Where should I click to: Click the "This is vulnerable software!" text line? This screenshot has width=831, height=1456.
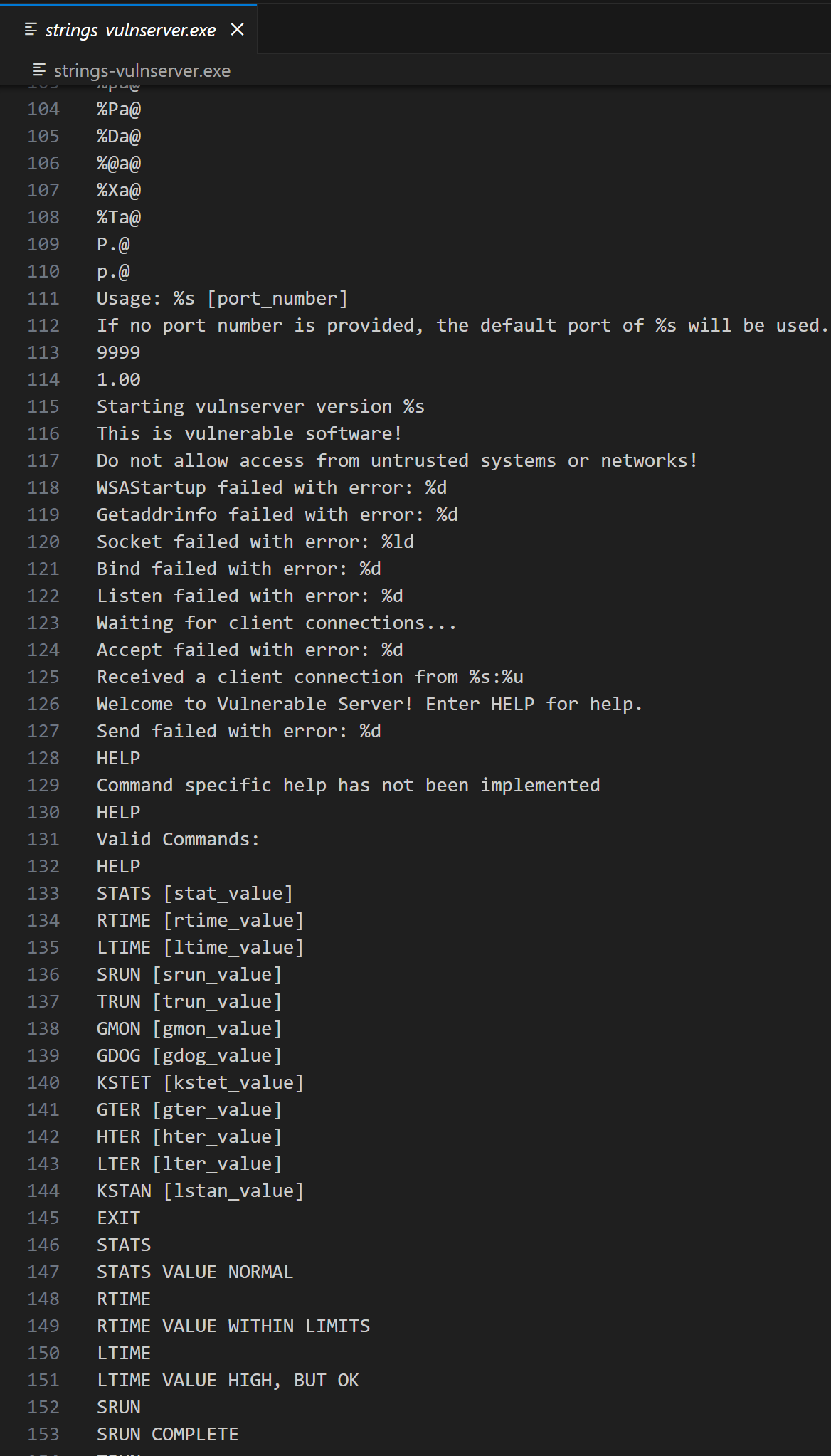pos(249,433)
